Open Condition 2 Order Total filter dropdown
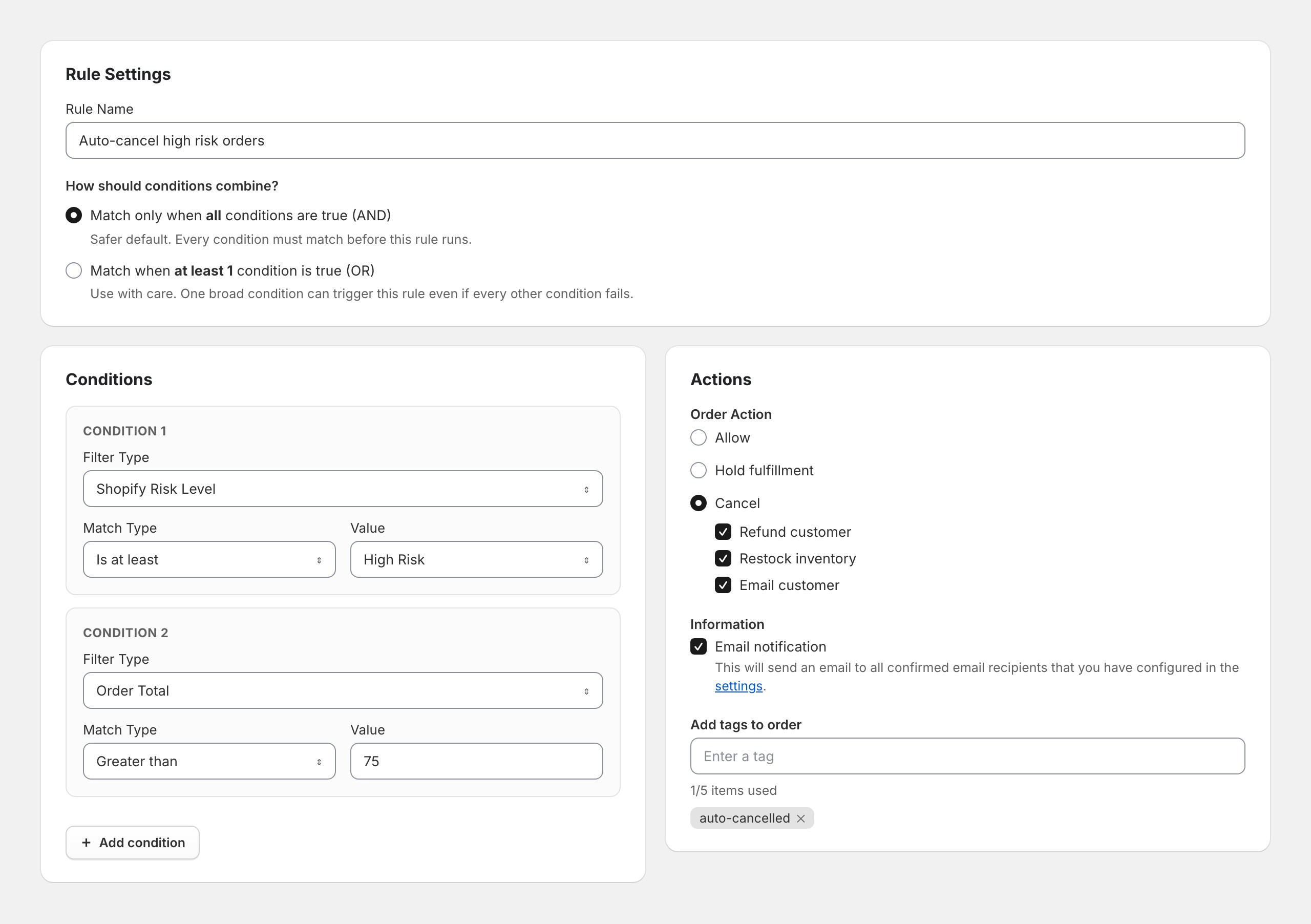The height and width of the screenshot is (924, 1311). tap(343, 690)
